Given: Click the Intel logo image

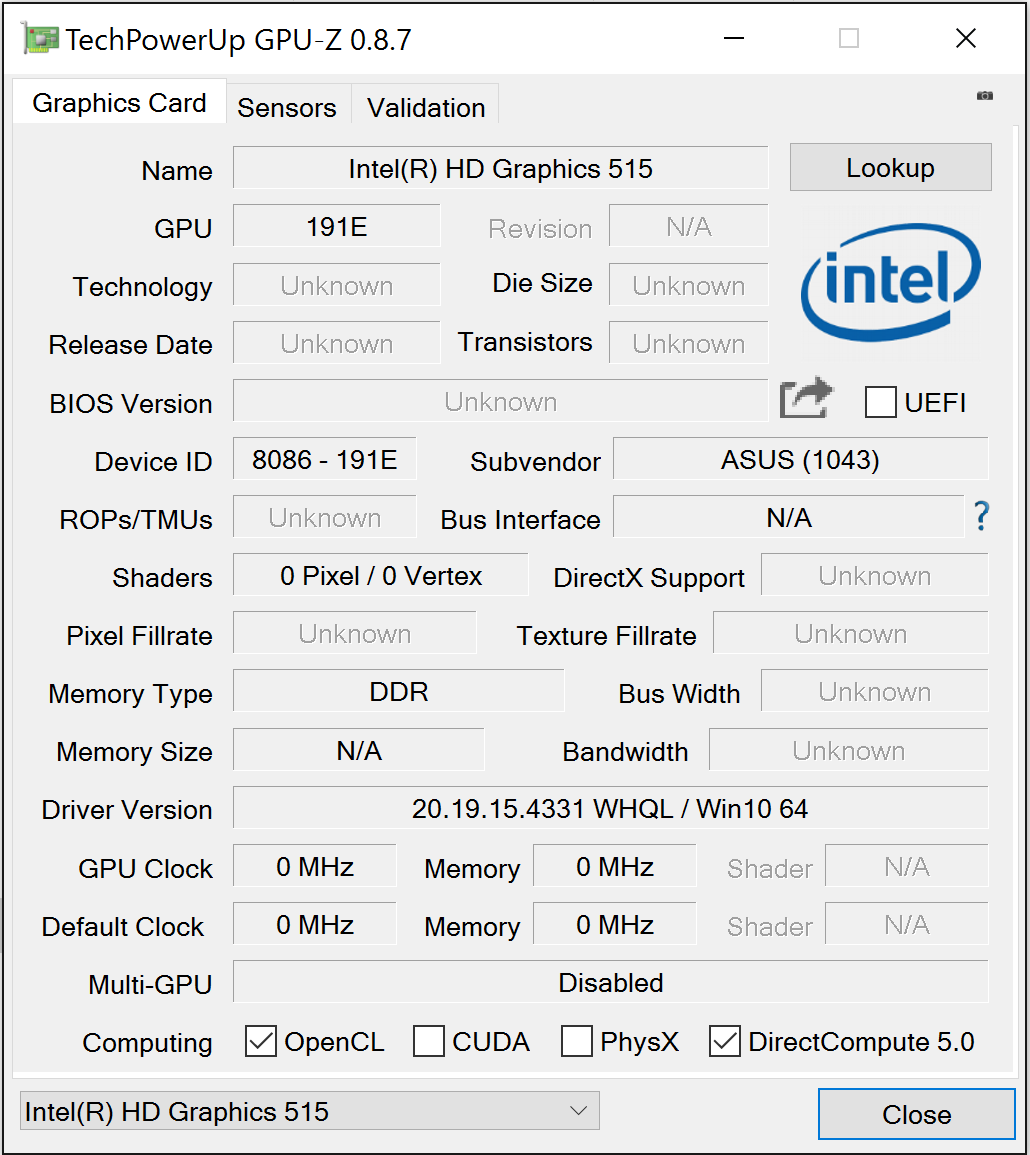Looking at the screenshot, I should tap(890, 283).
